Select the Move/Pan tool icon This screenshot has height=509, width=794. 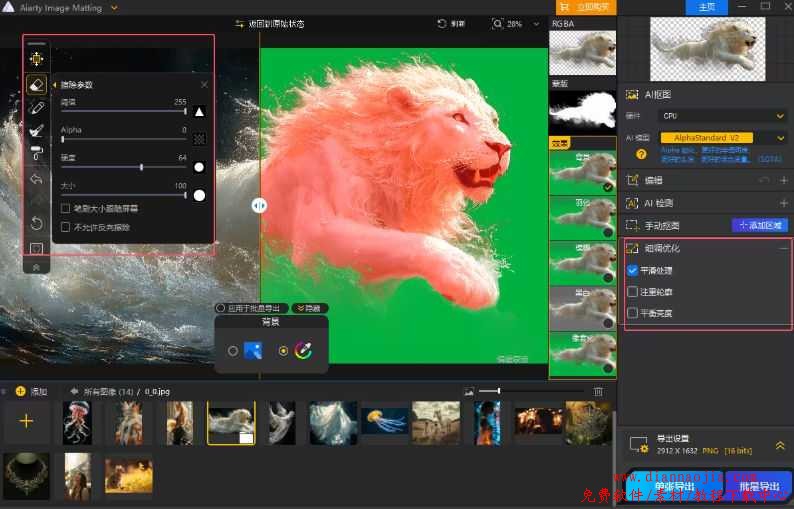(x=36, y=60)
